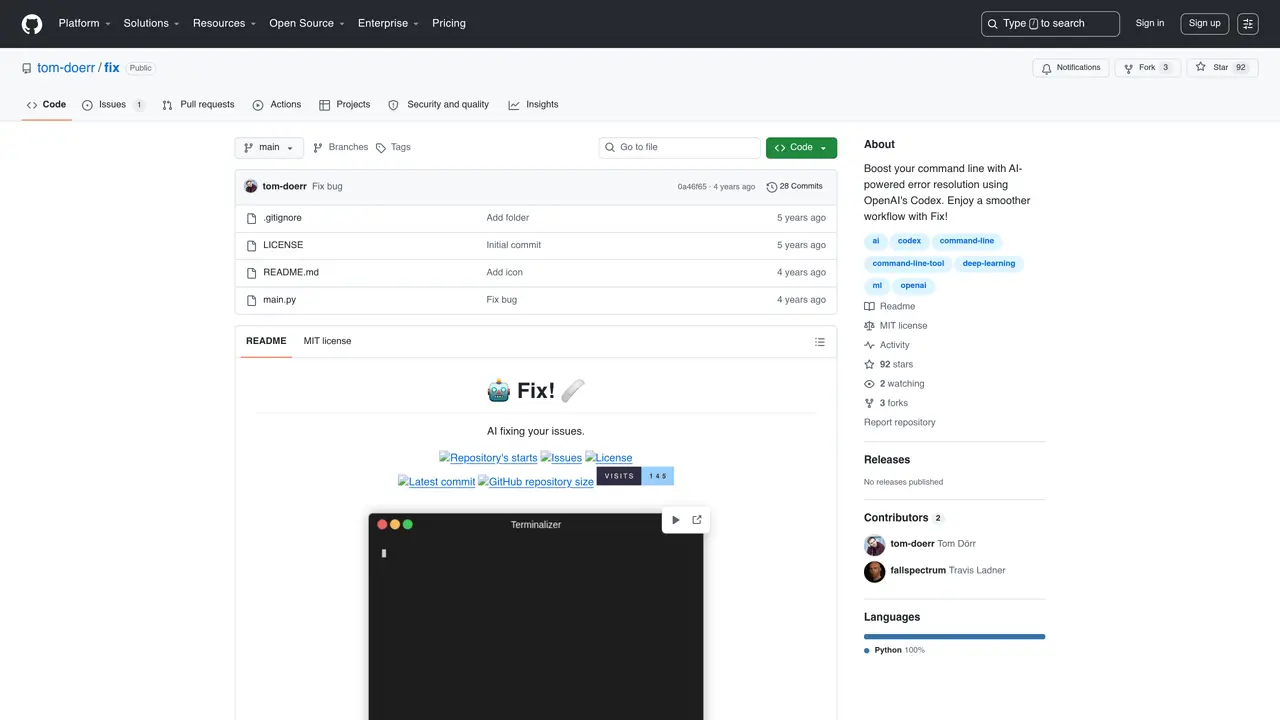
Task: Open the Enterprise dropdown
Action: click(x=389, y=23)
